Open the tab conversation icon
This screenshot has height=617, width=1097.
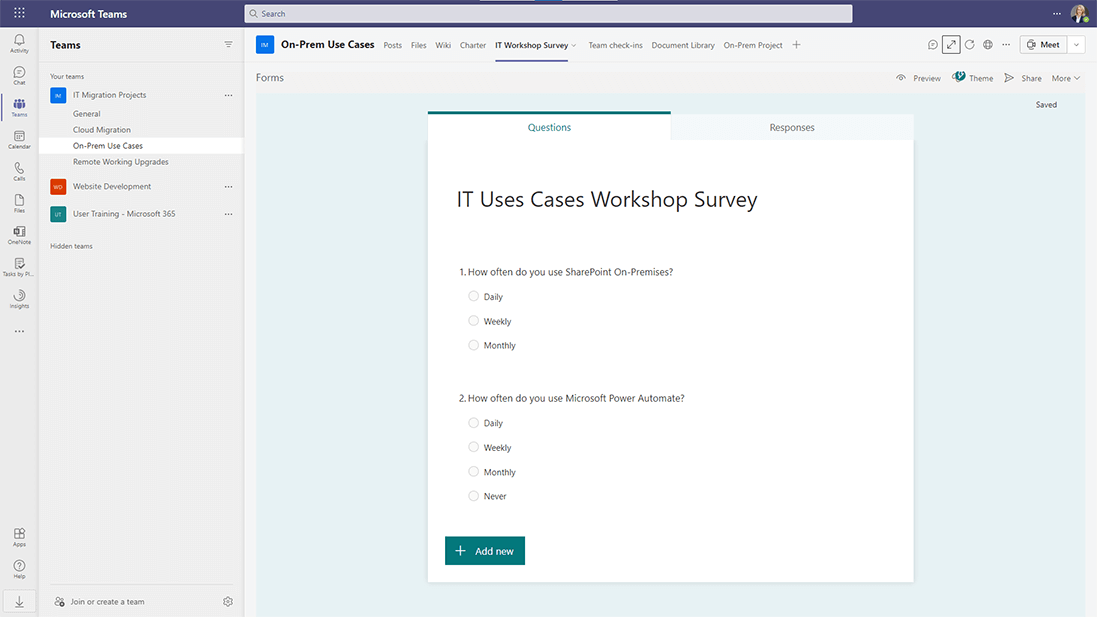pyautogui.click(x=932, y=44)
